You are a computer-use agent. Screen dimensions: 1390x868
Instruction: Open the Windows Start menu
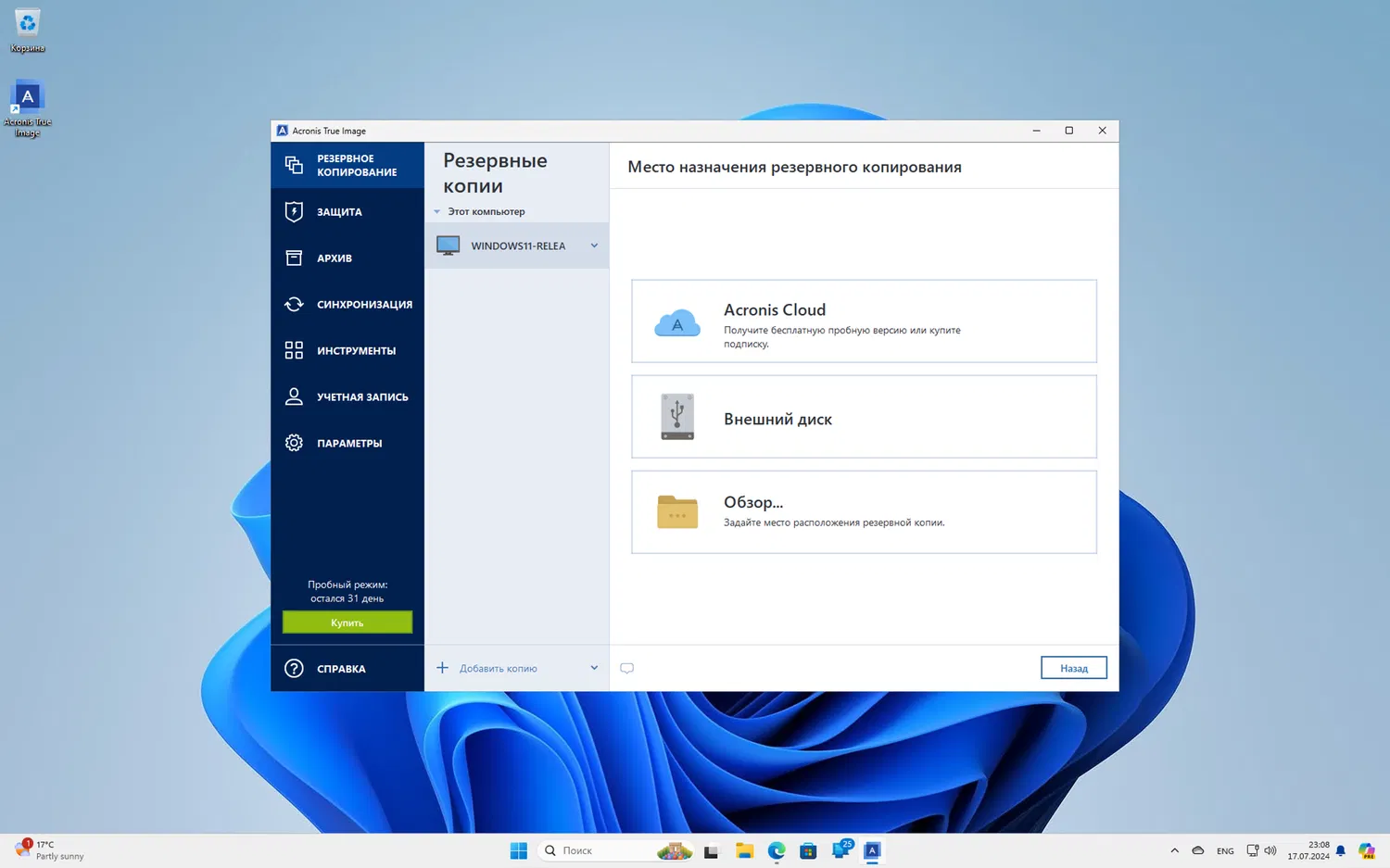(x=519, y=850)
